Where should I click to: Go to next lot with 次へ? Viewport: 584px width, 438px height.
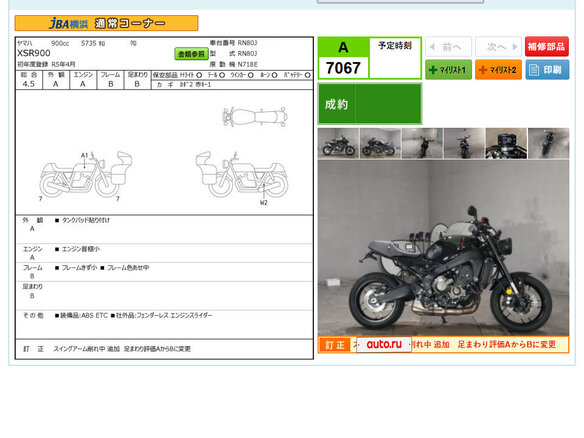pos(498,47)
